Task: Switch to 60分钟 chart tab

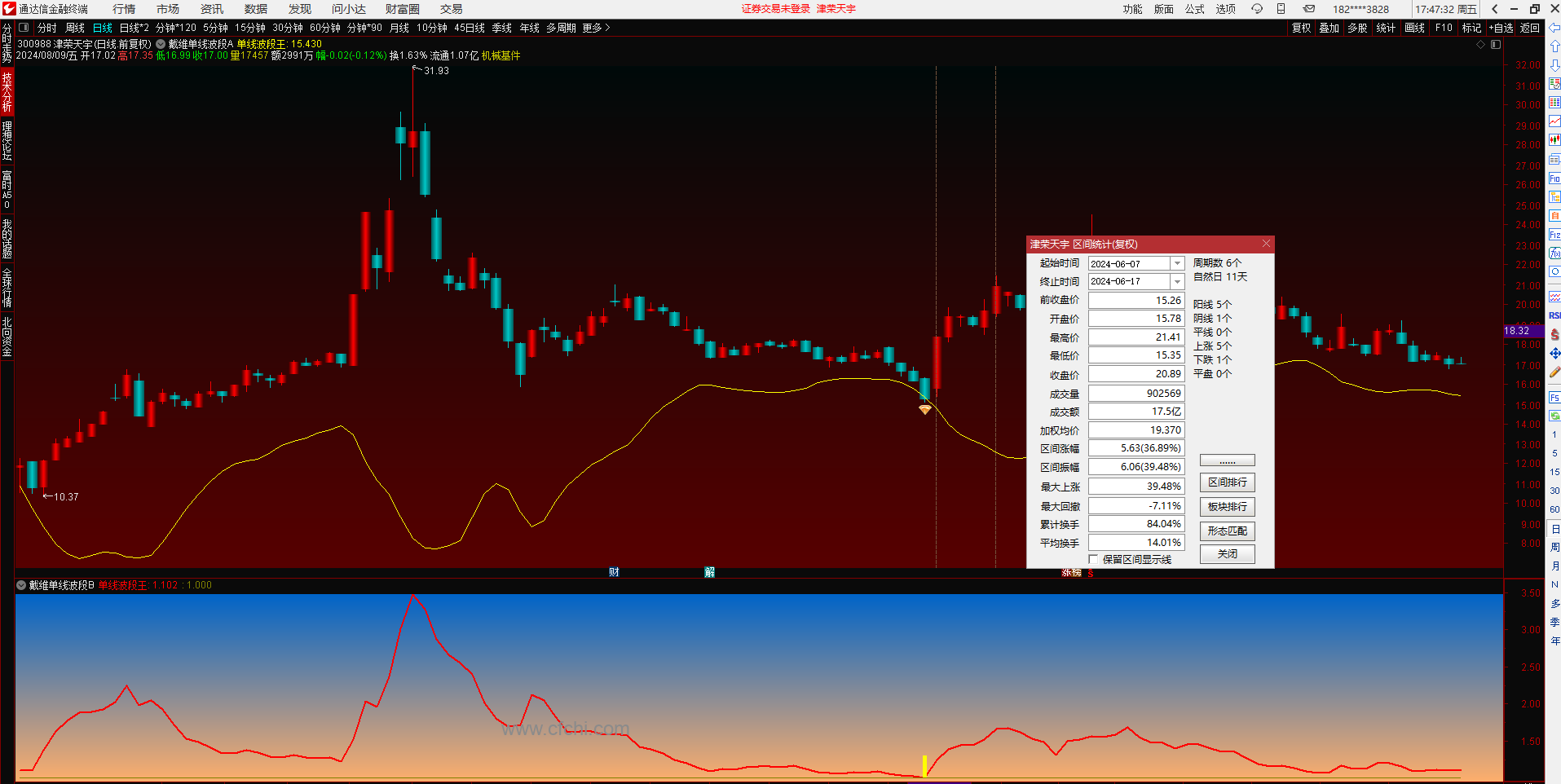Action: coord(325,28)
